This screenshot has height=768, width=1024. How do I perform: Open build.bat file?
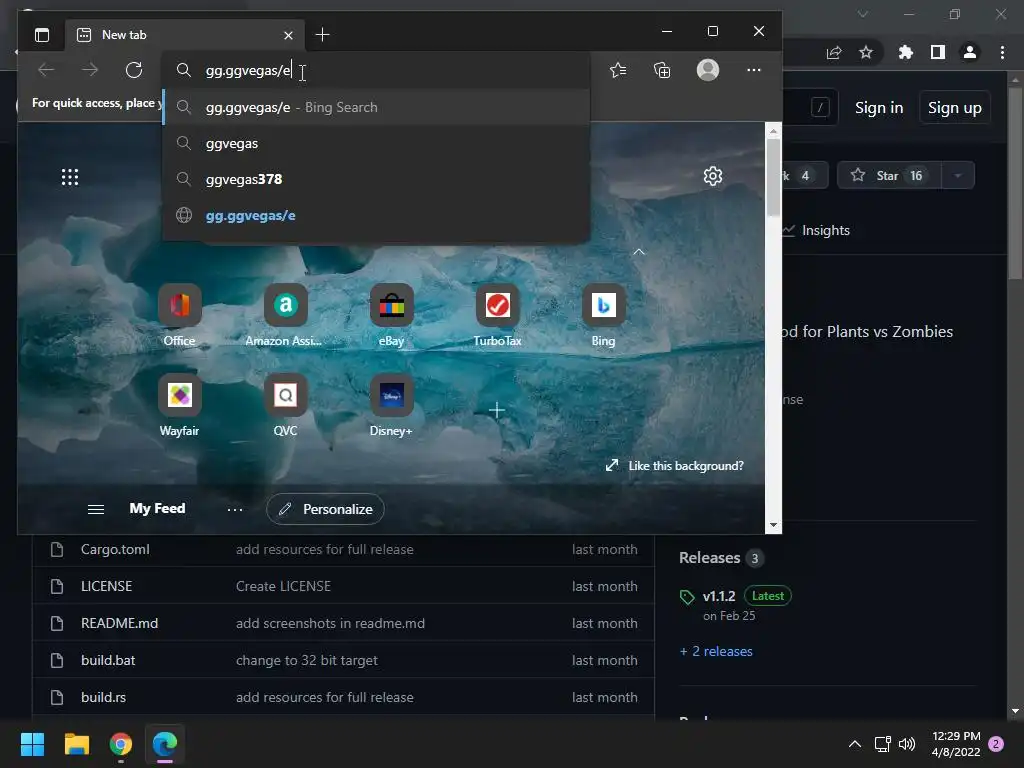point(108,660)
